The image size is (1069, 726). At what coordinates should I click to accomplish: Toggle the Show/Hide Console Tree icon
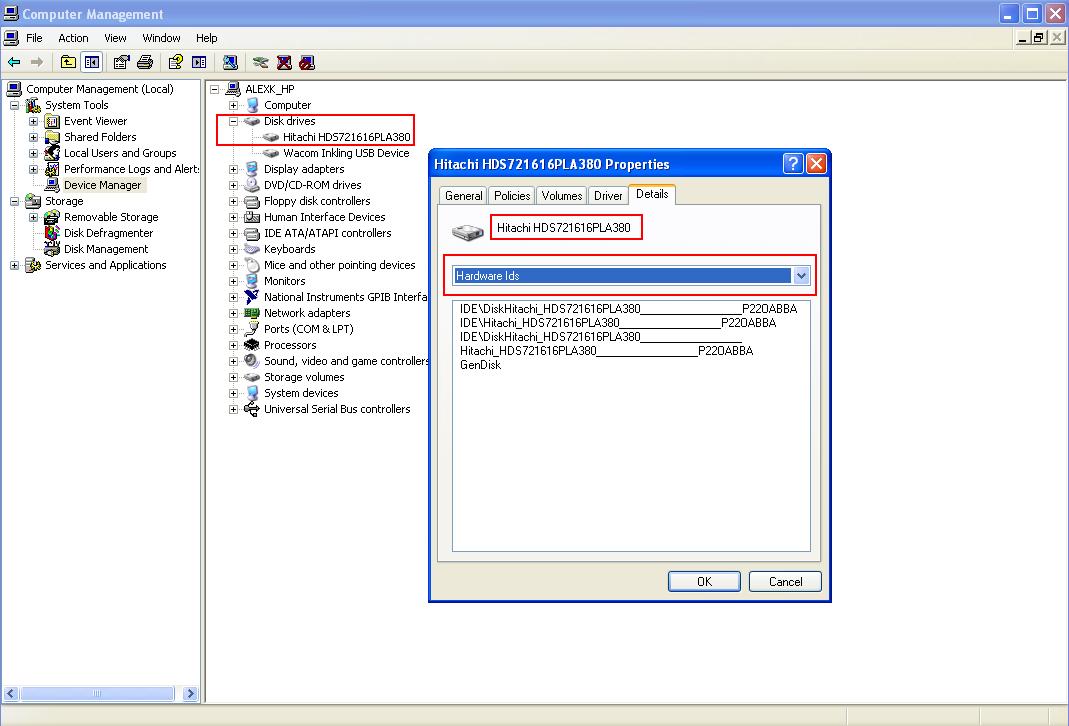[x=90, y=61]
